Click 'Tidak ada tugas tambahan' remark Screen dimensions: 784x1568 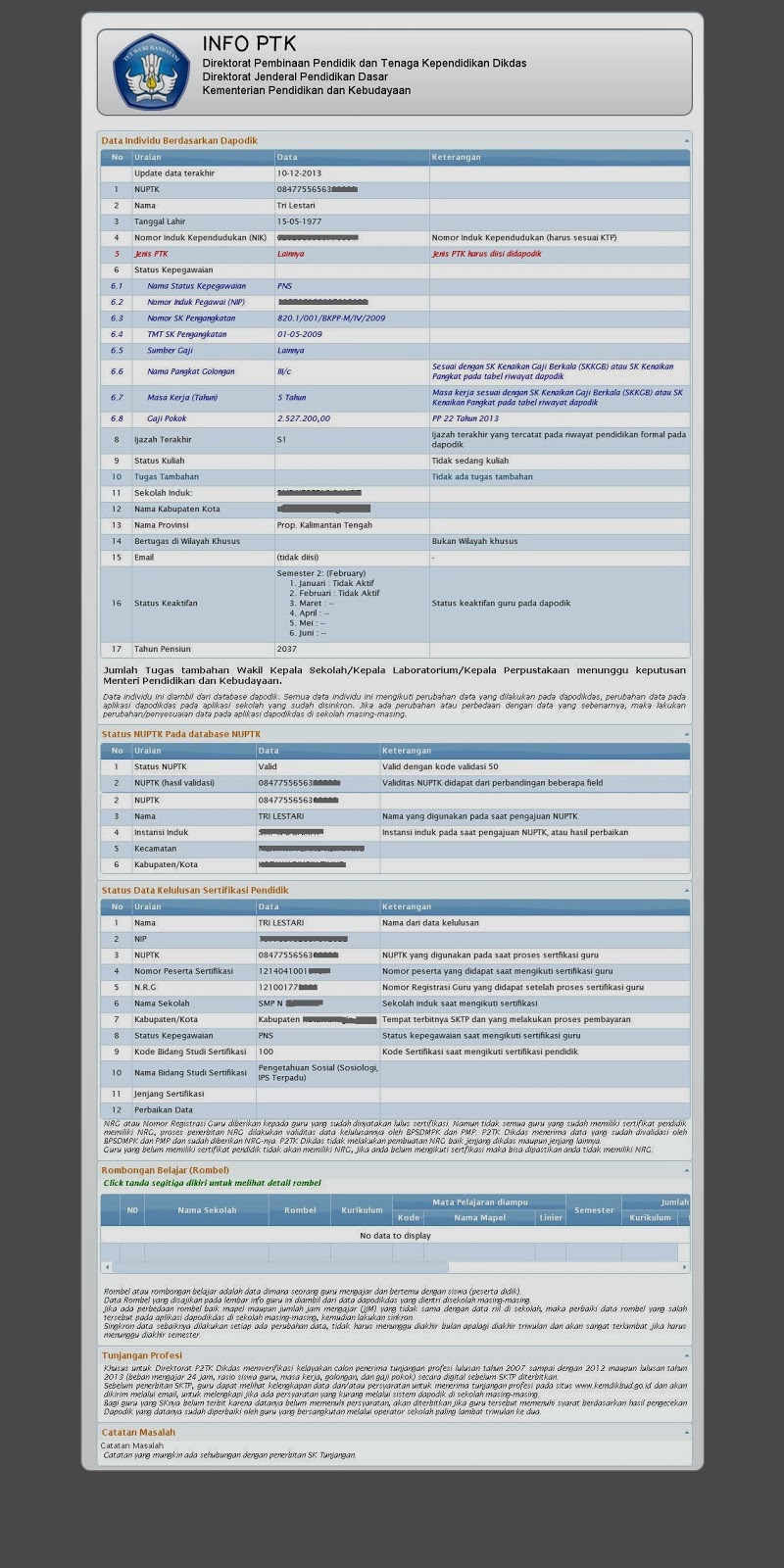click(482, 477)
